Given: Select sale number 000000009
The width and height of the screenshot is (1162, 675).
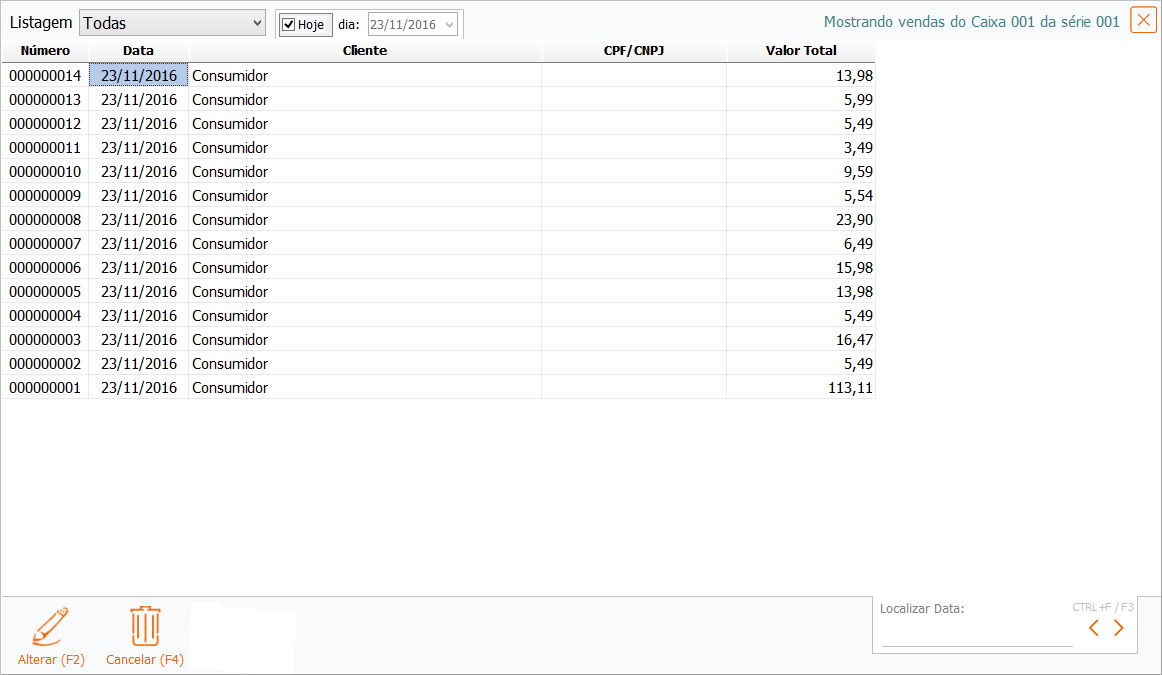Looking at the screenshot, I should pyautogui.click(x=45, y=196).
